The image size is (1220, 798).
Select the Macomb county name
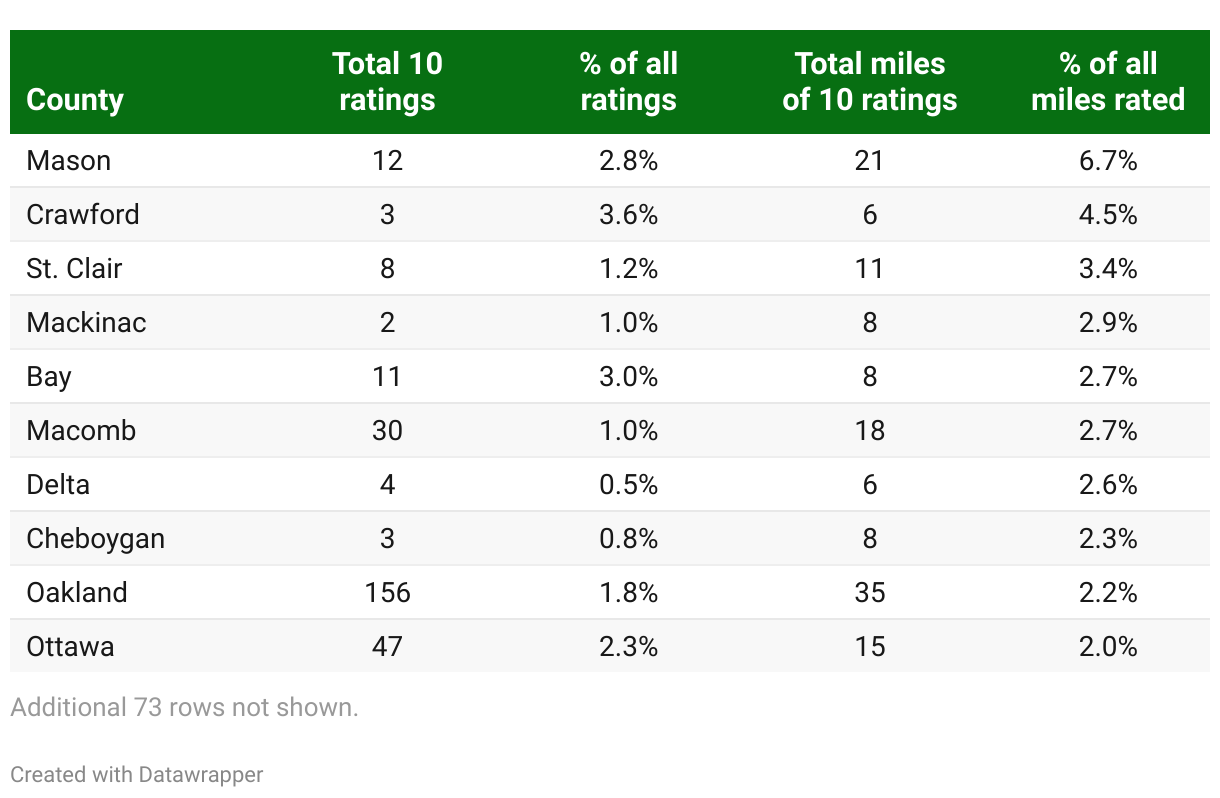tap(81, 430)
